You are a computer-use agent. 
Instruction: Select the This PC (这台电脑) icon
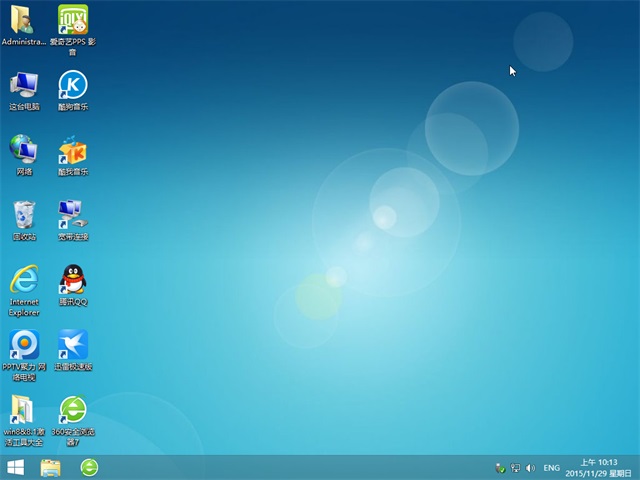tap(23, 86)
